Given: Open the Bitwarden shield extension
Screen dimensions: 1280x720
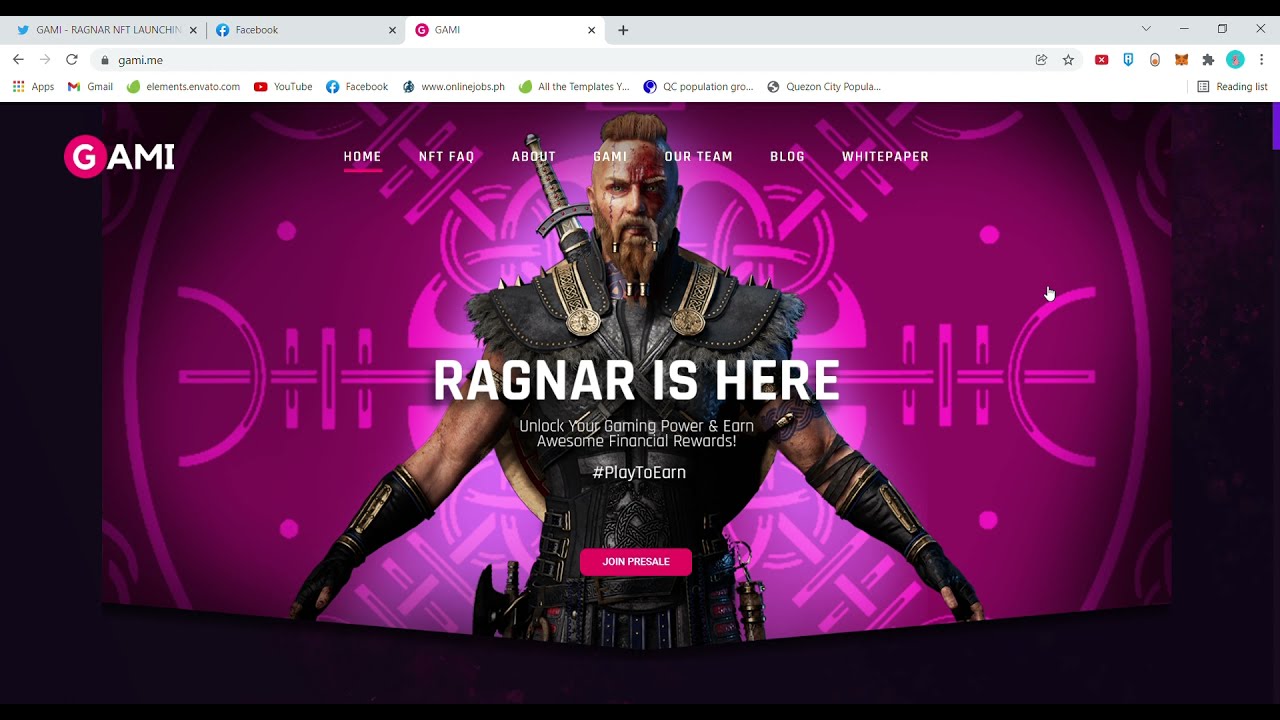Looking at the screenshot, I should click(1128, 60).
